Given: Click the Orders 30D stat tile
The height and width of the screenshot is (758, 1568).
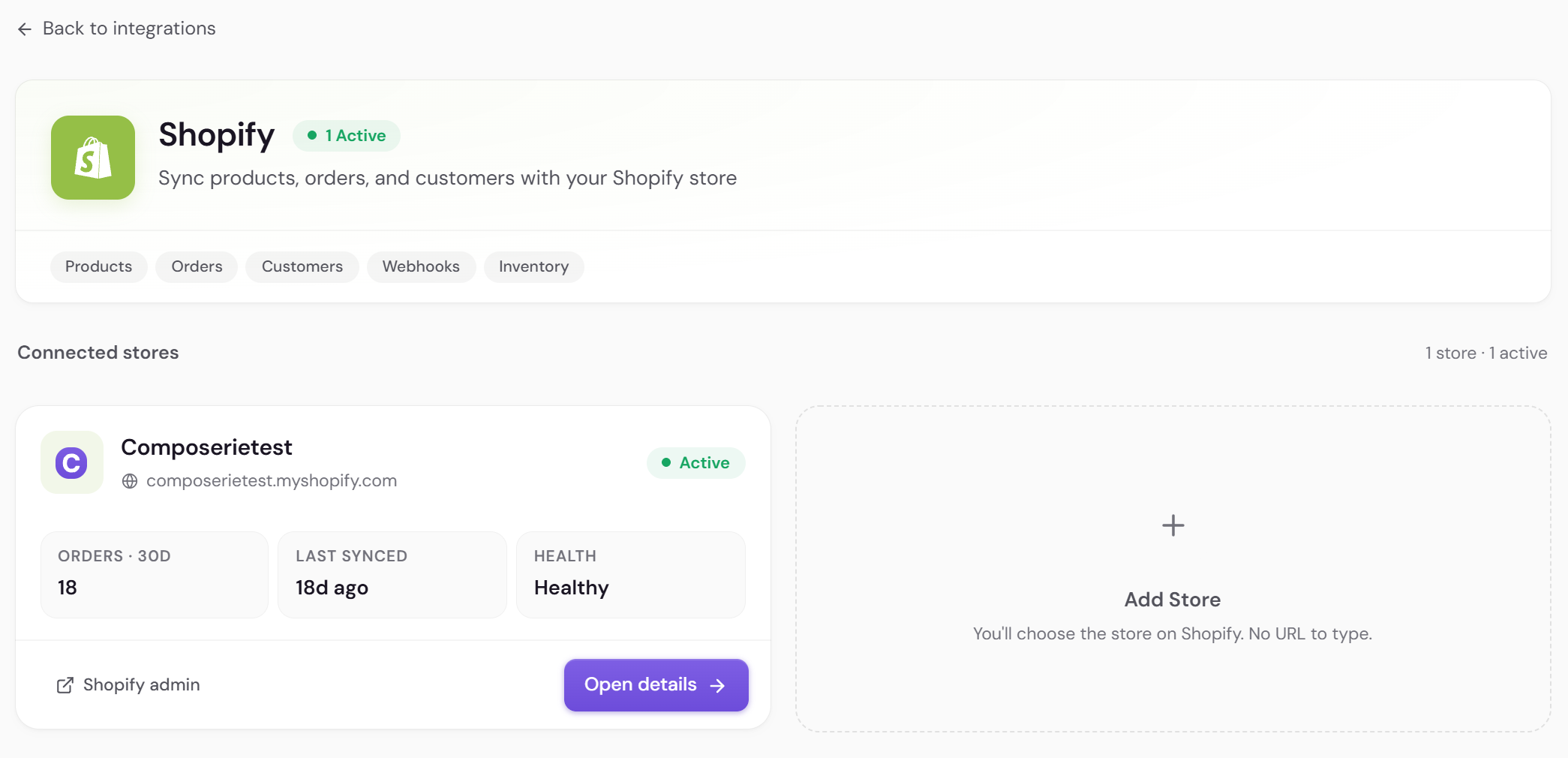Looking at the screenshot, I should tap(155, 575).
